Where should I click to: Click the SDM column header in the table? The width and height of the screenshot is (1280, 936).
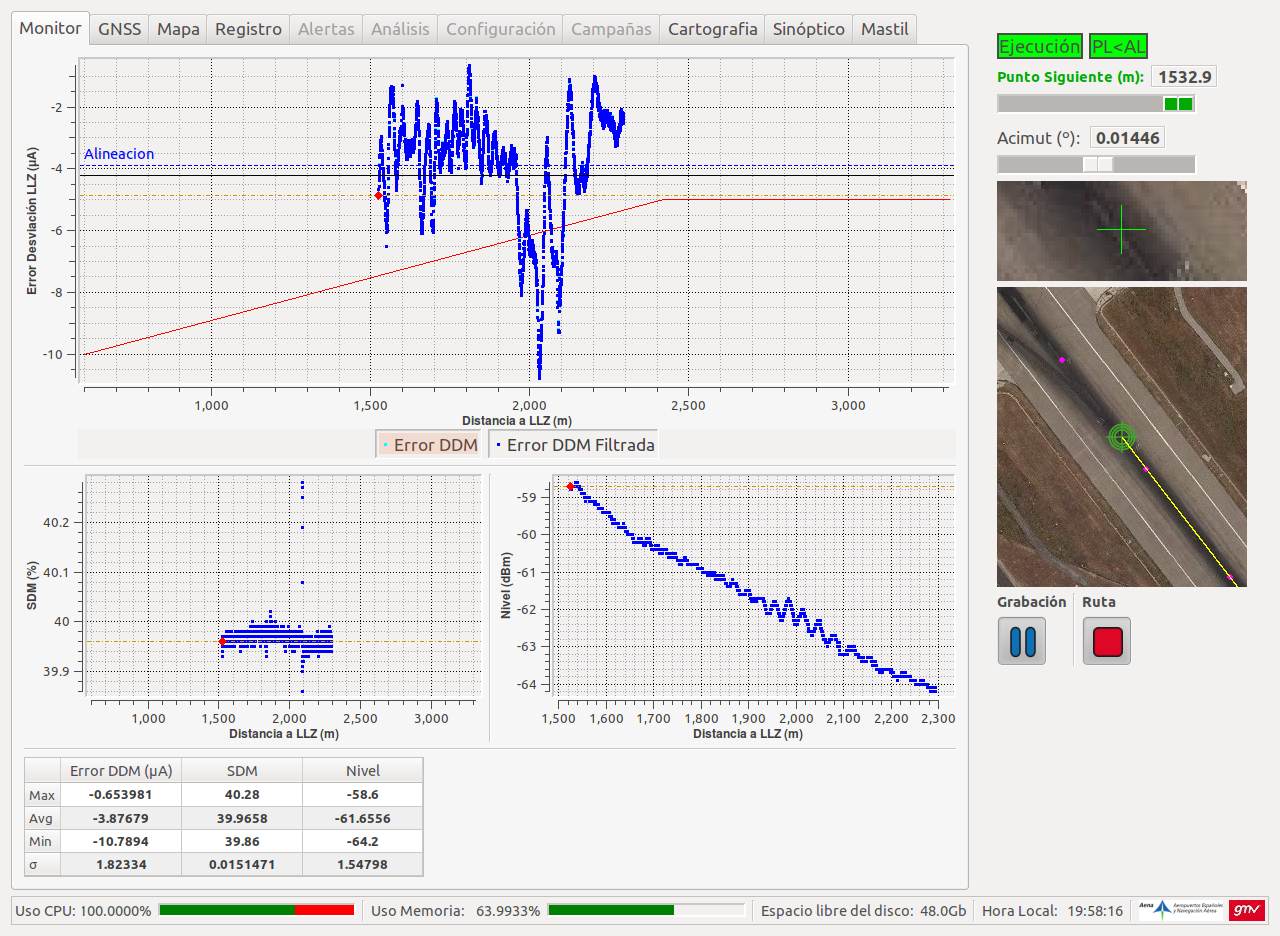pyautogui.click(x=242, y=770)
